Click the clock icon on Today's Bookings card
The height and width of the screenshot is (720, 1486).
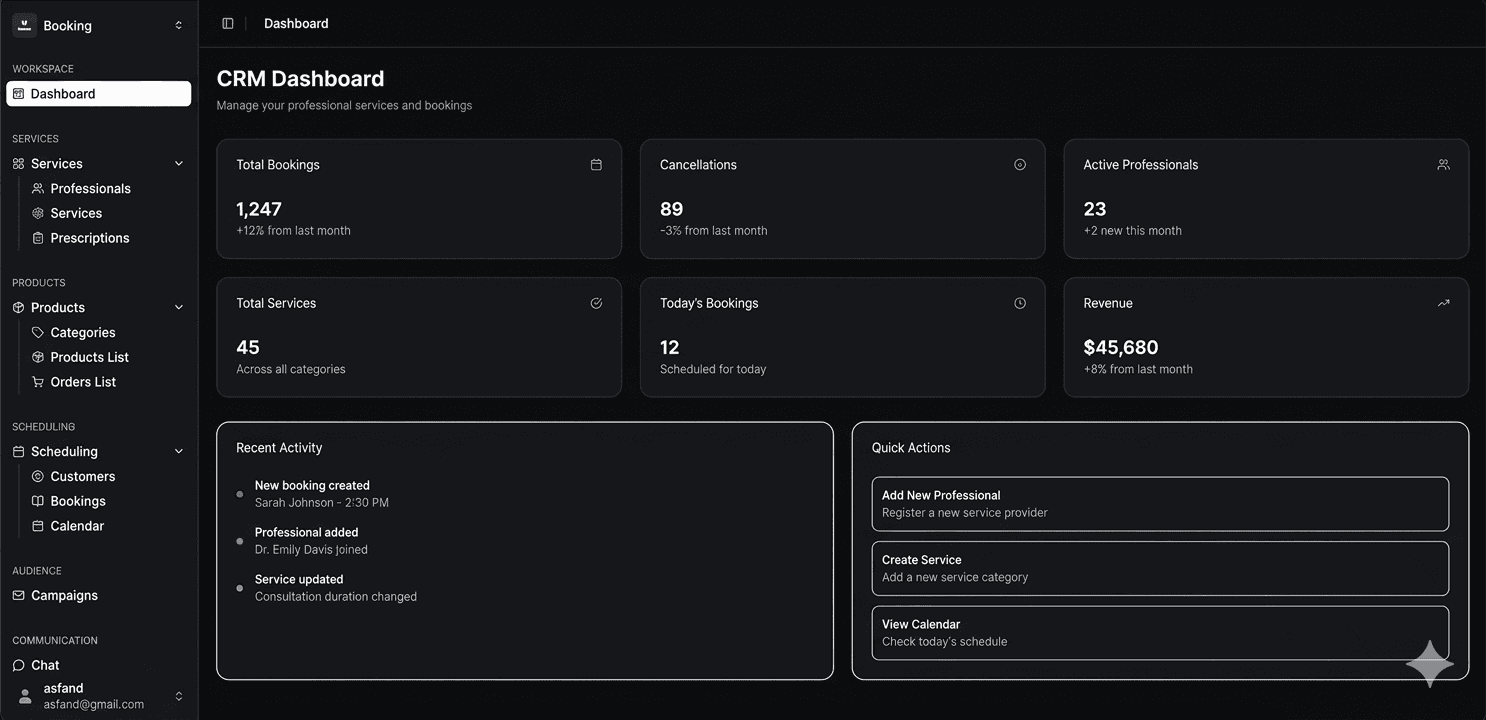1020,302
